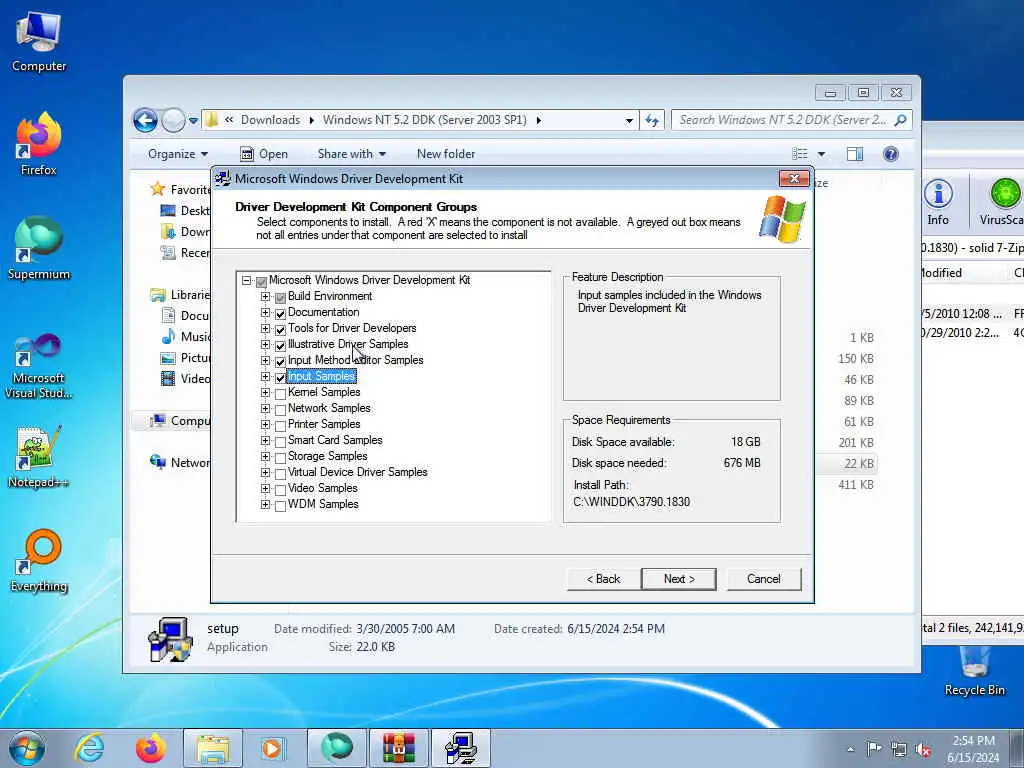Image resolution: width=1024 pixels, height=768 pixels.
Task: Open the Organize menu in Explorer
Action: click(x=178, y=154)
